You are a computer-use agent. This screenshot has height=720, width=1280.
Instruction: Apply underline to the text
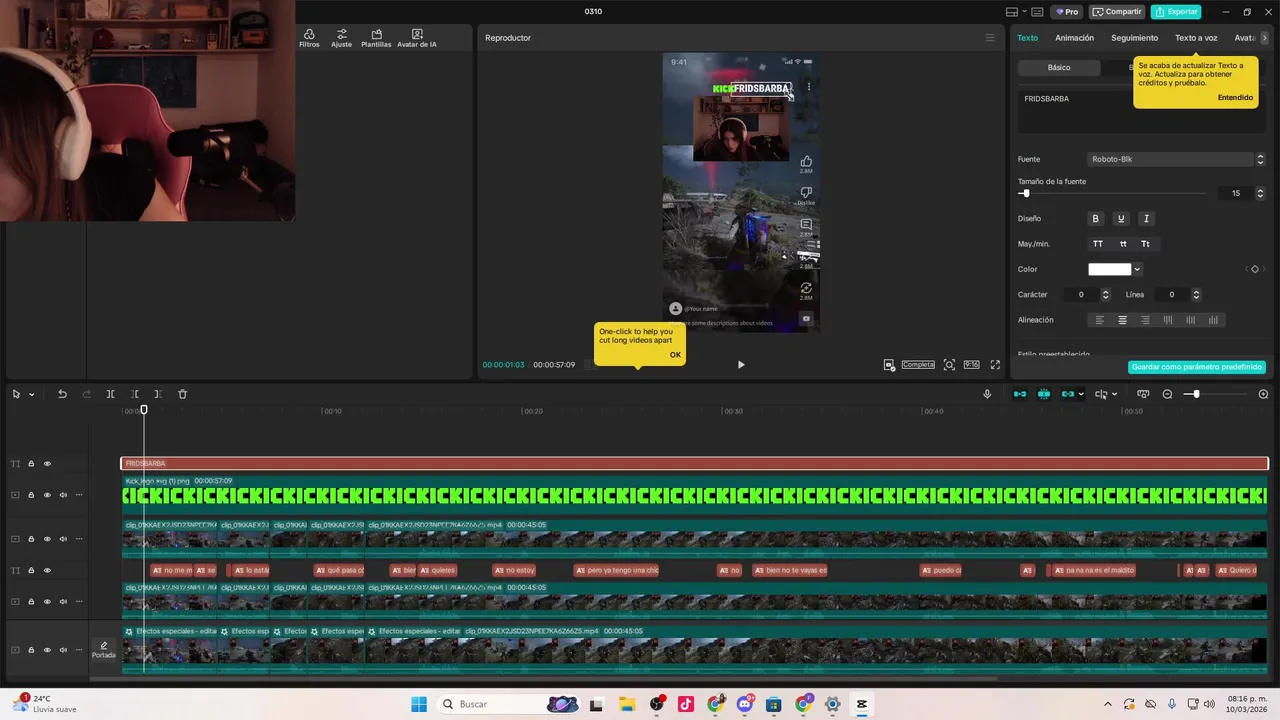(x=1121, y=219)
